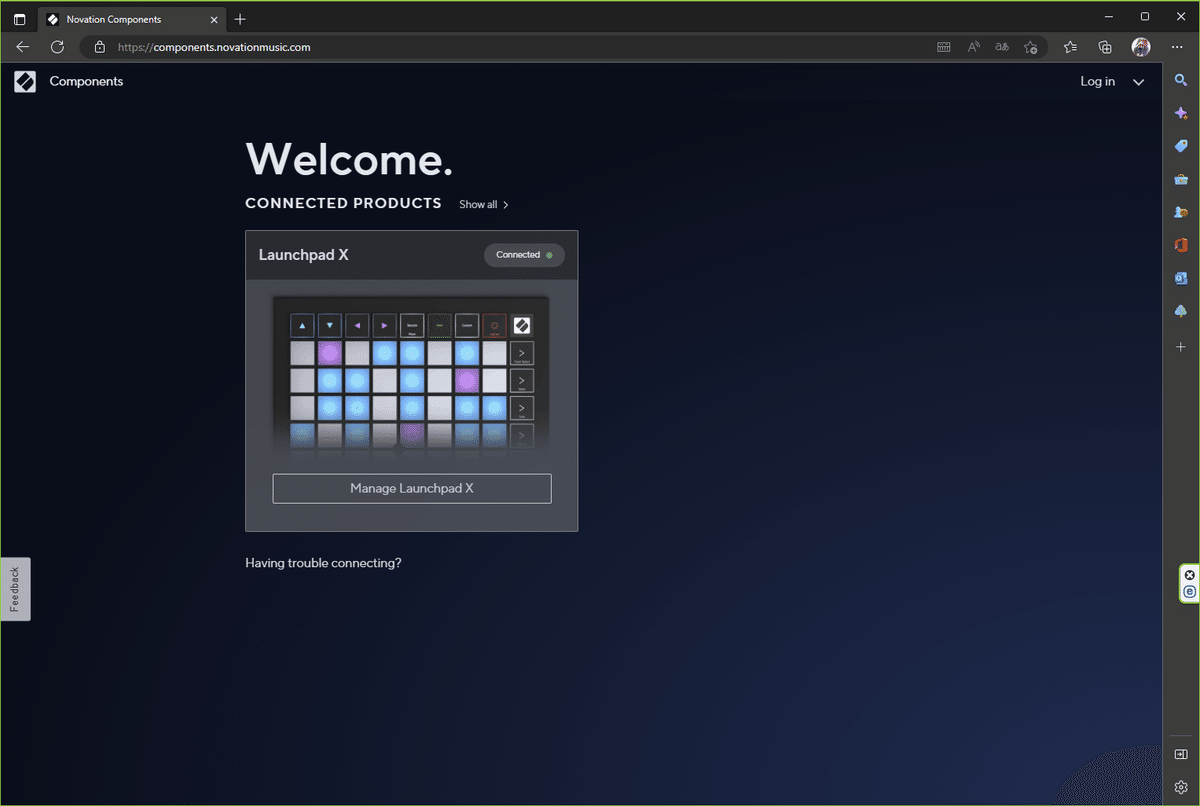Open the Favorites list

point(1071,47)
